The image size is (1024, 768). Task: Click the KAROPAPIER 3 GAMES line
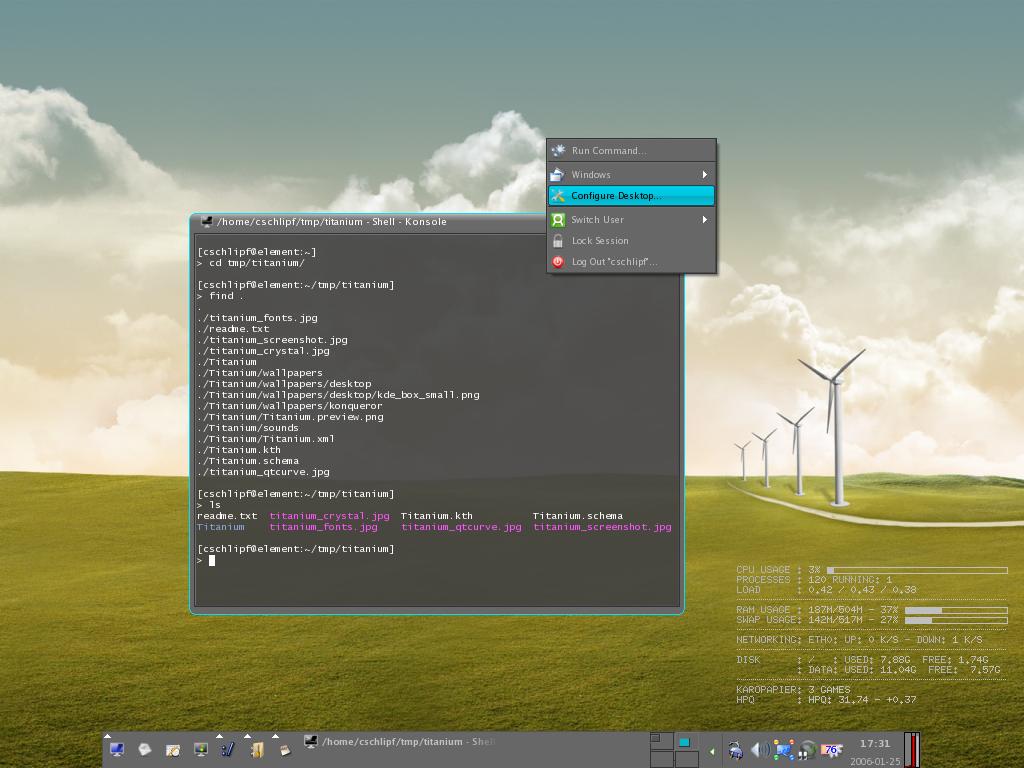[x=793, y=690]
